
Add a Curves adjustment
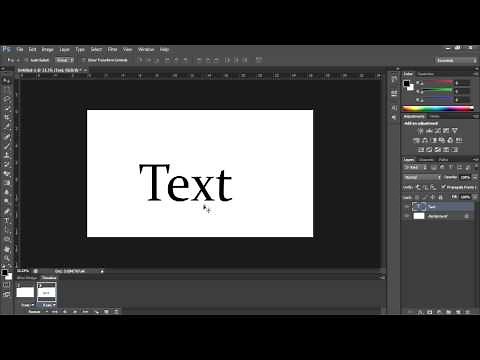(x=438, y=131)
